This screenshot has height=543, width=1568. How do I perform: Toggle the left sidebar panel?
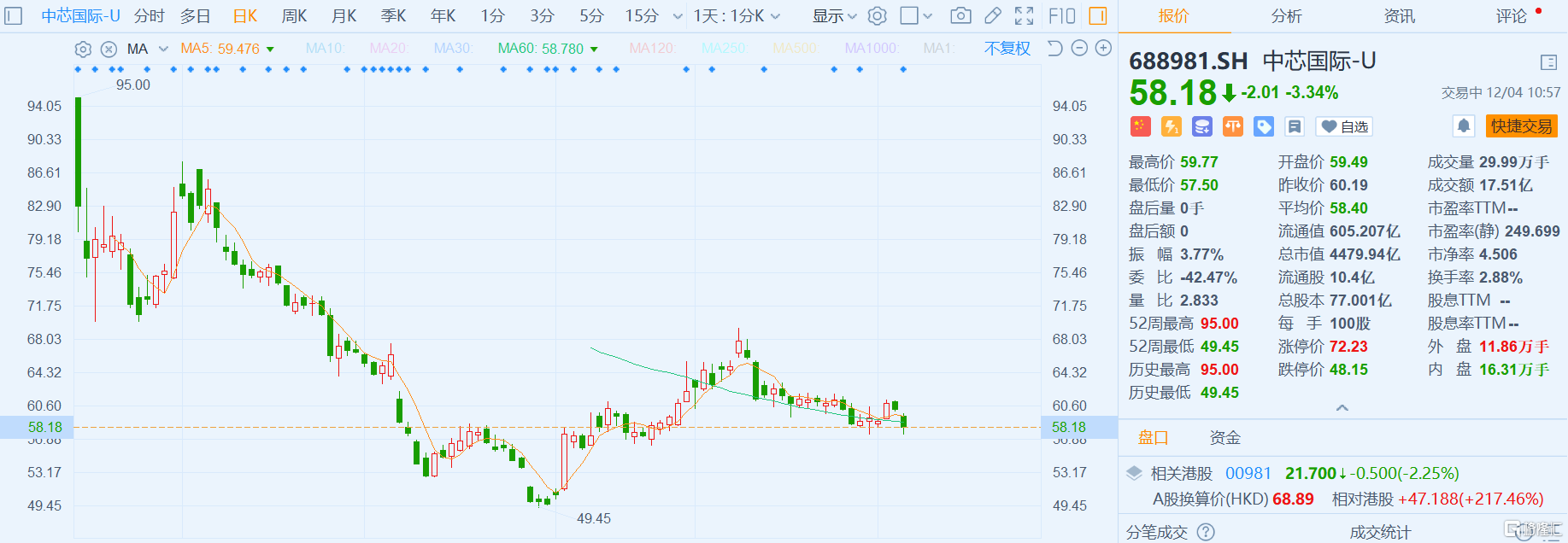coord(14,15)
